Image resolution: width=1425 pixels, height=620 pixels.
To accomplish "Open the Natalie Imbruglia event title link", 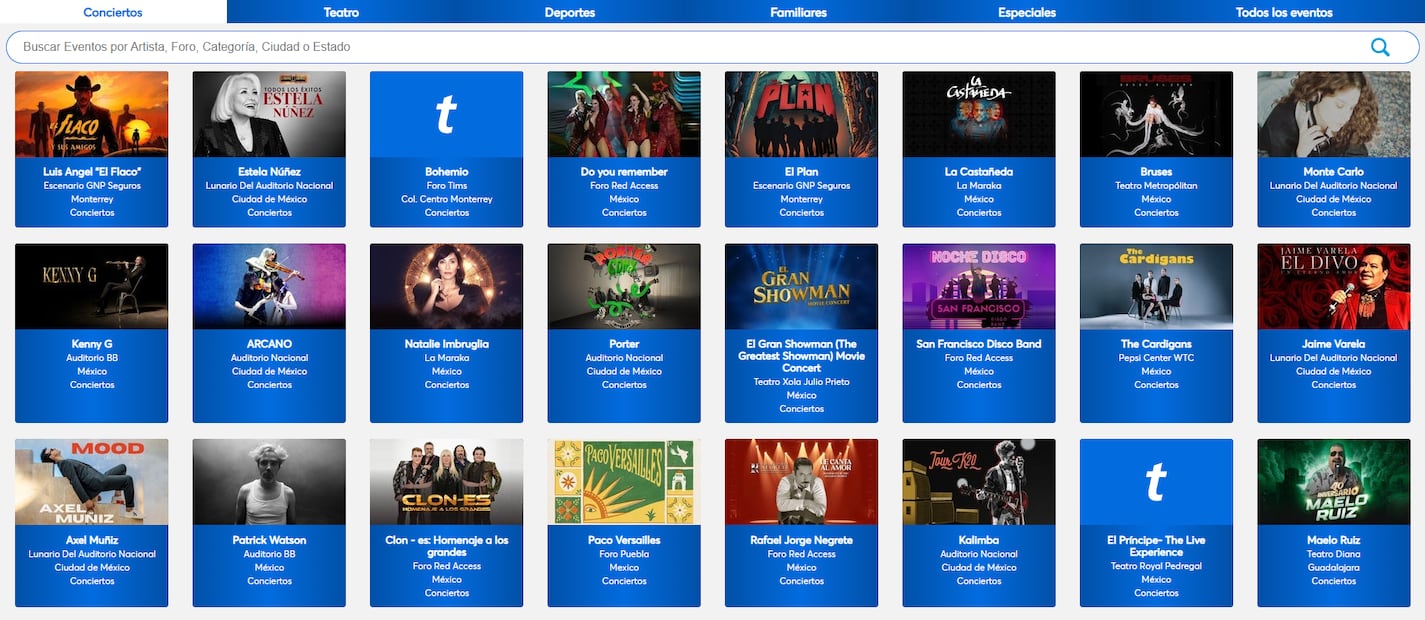I will tap(446, 344).
